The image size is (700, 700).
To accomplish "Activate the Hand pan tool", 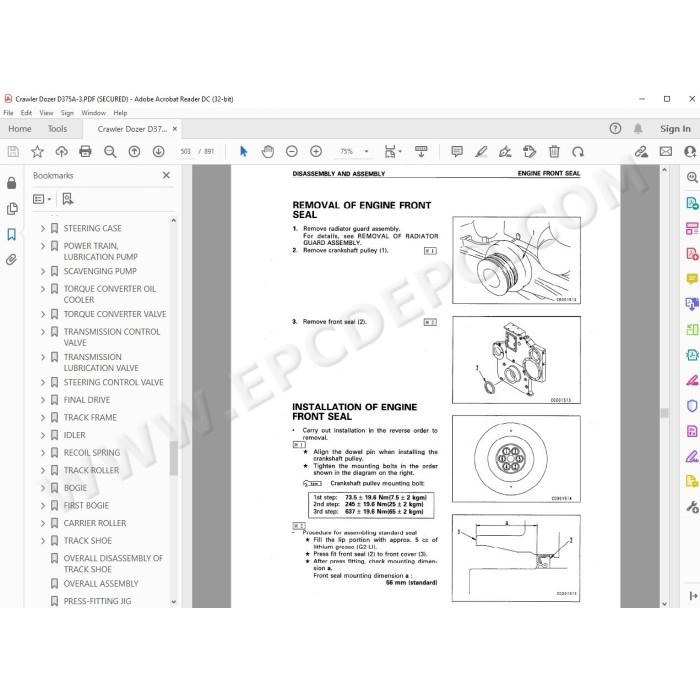I will pos(267,152).
